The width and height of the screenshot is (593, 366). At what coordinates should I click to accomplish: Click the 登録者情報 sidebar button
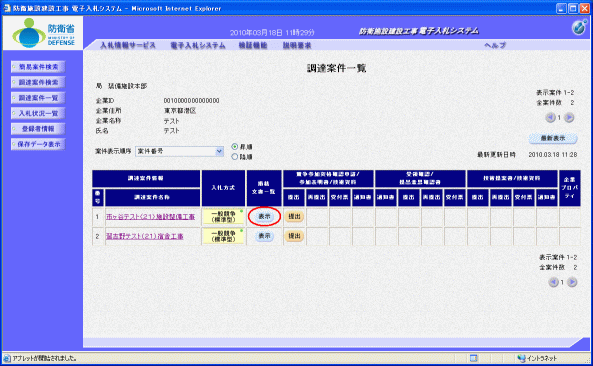click(38, 129)
